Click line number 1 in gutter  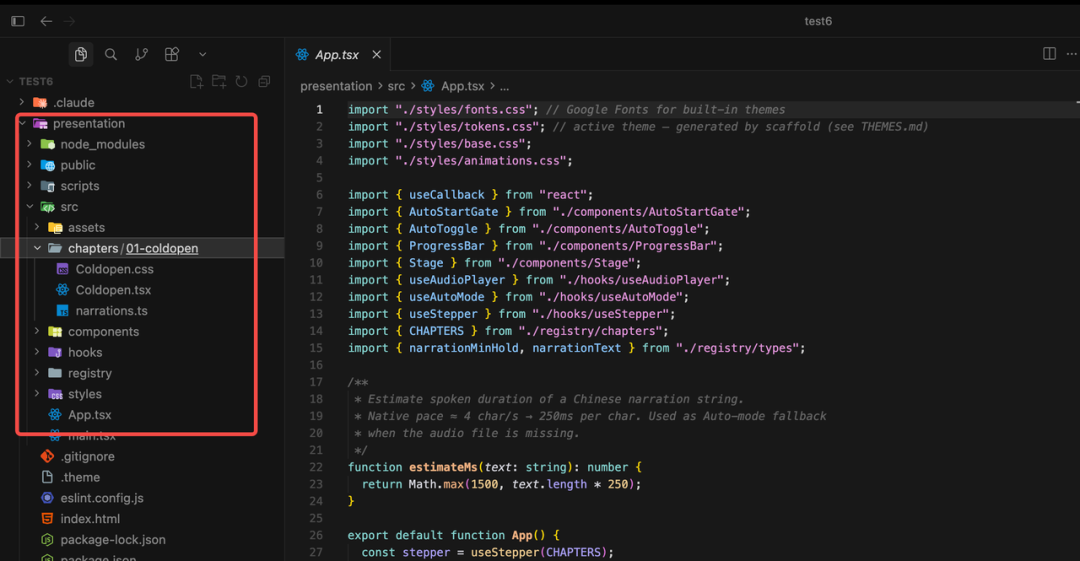click(x=319, y=110)
